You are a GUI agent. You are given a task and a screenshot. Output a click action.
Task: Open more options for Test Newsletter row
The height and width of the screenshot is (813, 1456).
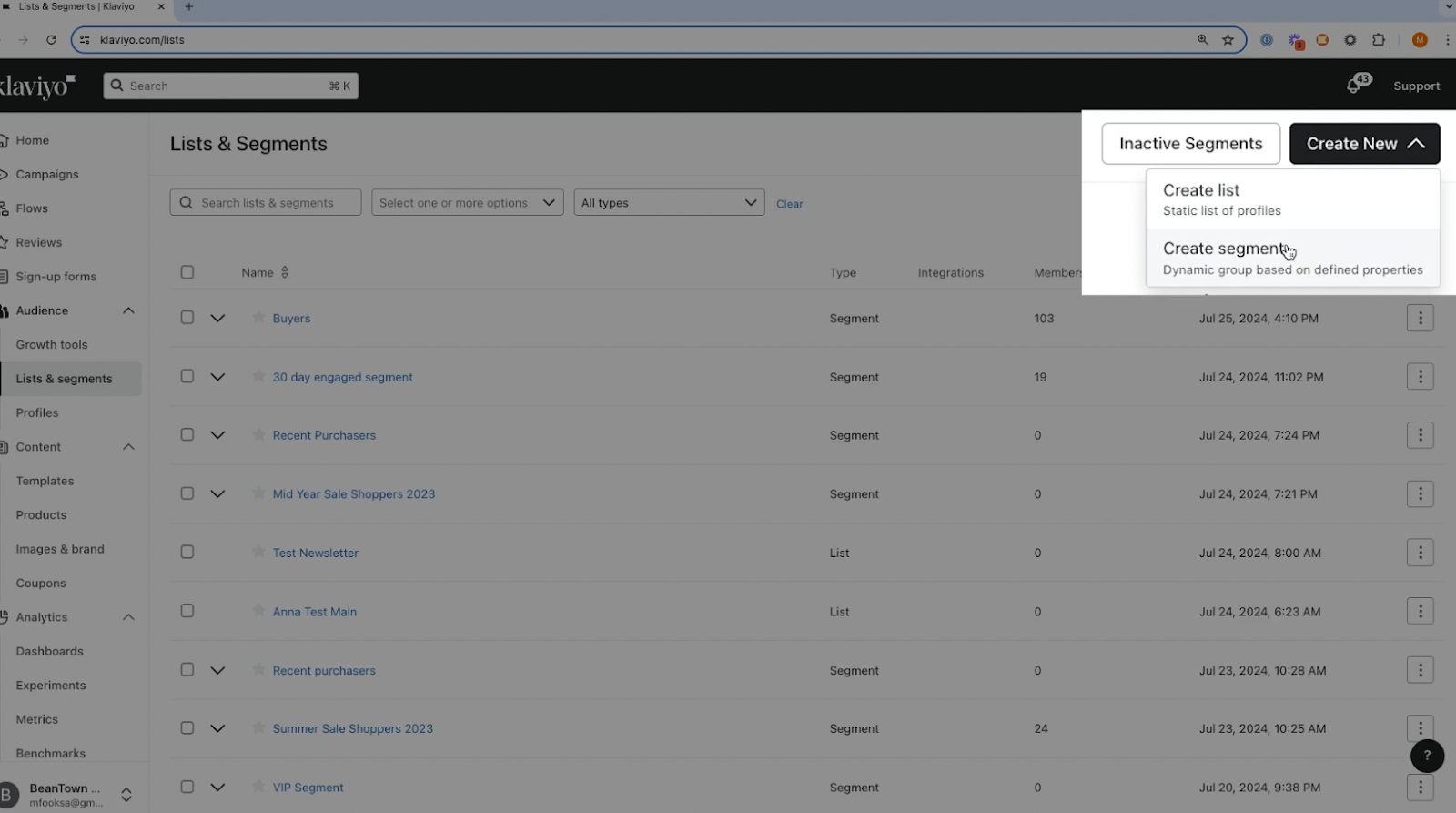pos(1420,553)
